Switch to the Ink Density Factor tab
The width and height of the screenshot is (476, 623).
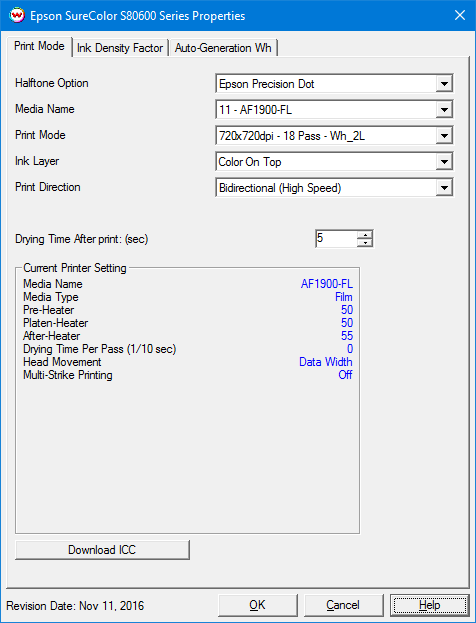[x=120, y=48]
